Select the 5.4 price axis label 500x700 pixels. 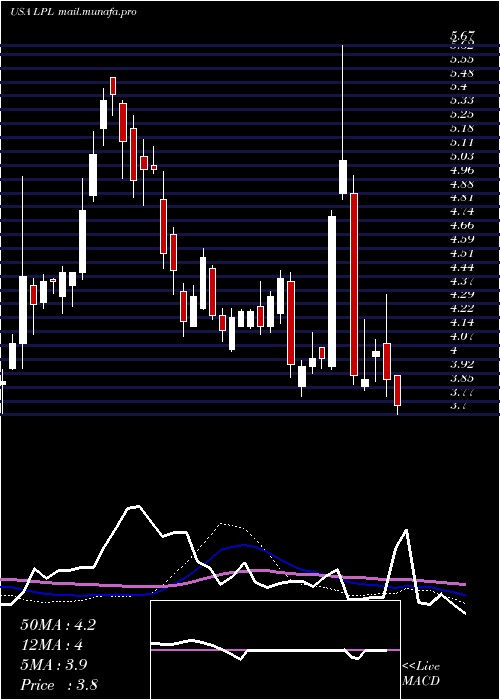click(x=458, y=87)
